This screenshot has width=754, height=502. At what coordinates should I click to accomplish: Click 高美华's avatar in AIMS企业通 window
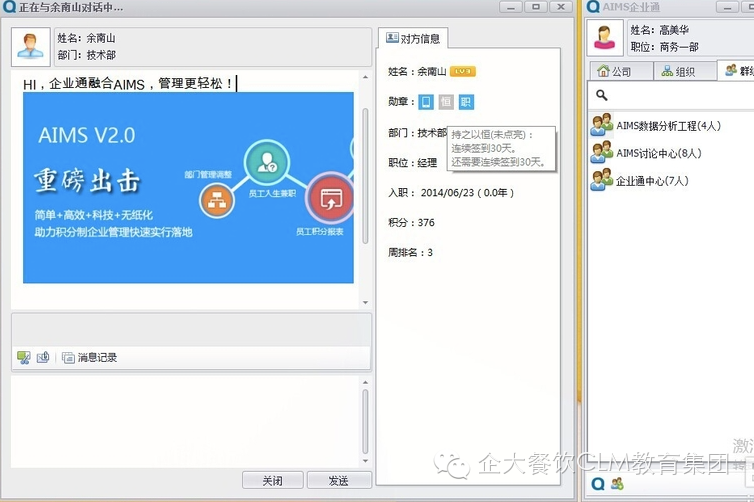click(605, 38)
